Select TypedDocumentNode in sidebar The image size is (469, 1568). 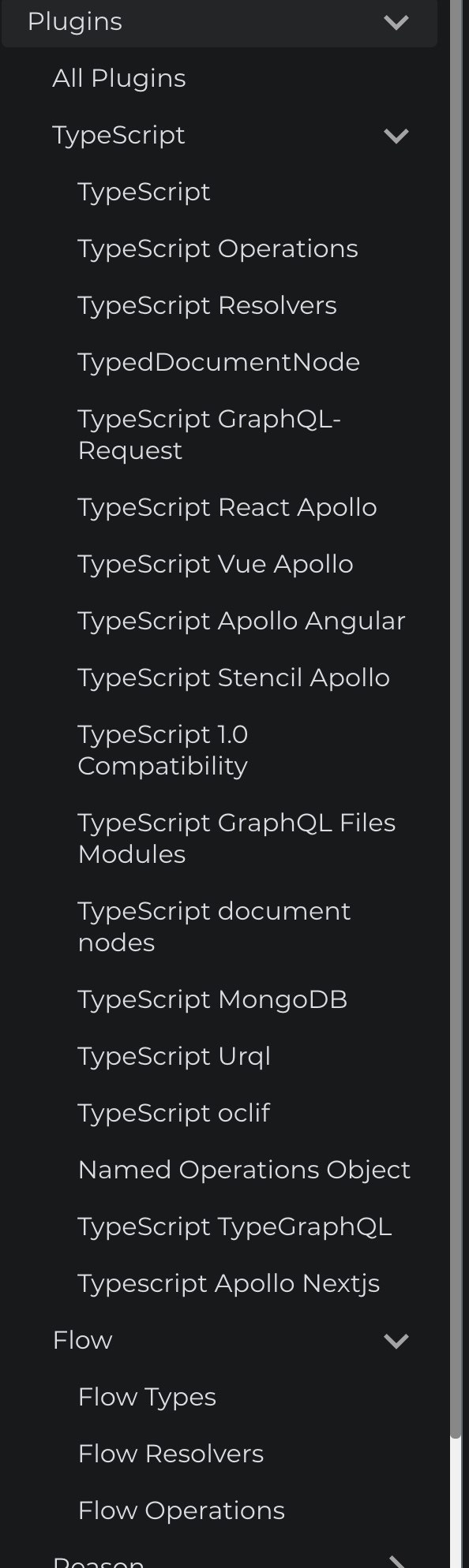point(219,363)
